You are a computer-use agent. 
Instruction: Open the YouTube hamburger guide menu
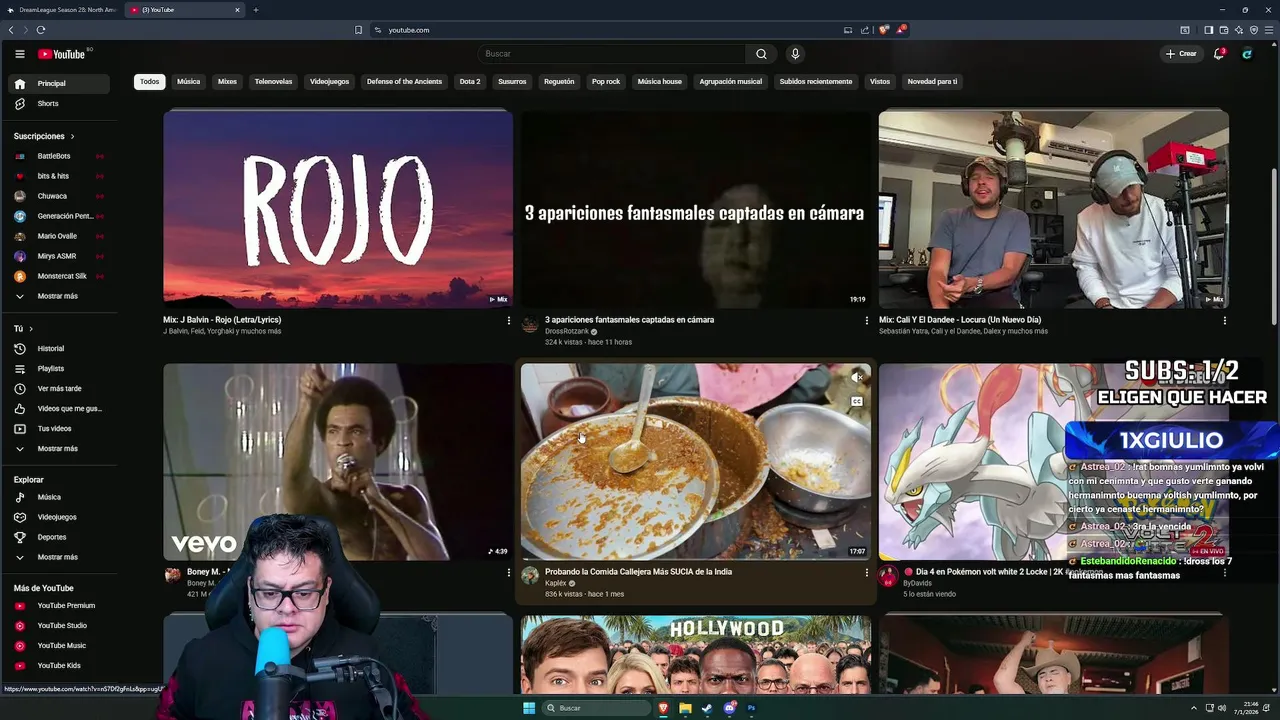click(x=19, y=54)
